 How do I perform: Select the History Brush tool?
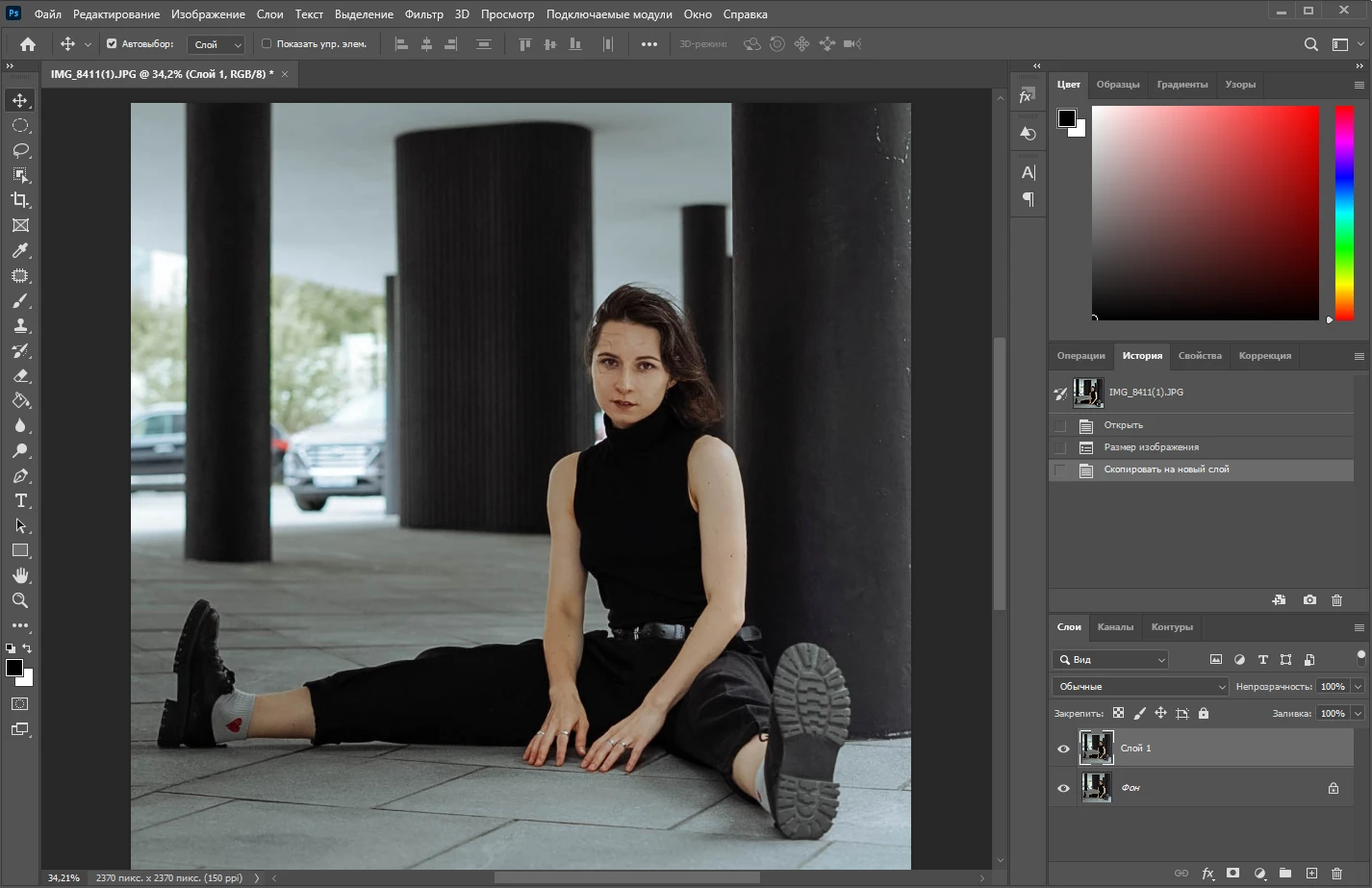click(20, 350)
